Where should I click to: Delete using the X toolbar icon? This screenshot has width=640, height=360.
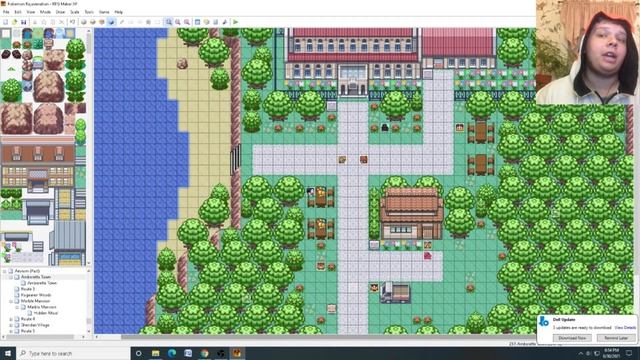62,22
